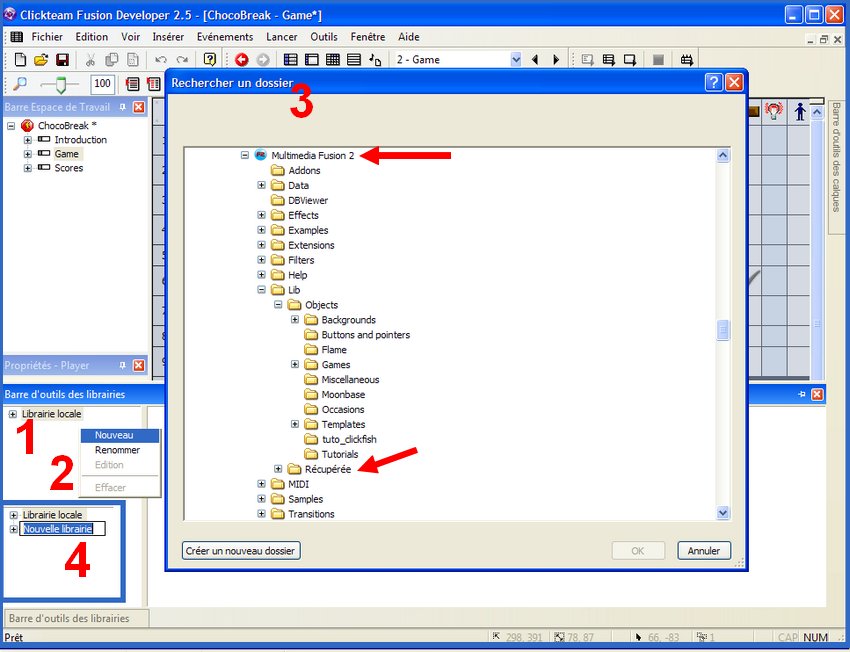Click the Run frame icon
This screenshot has height=652, width=850.
[629, 60]
